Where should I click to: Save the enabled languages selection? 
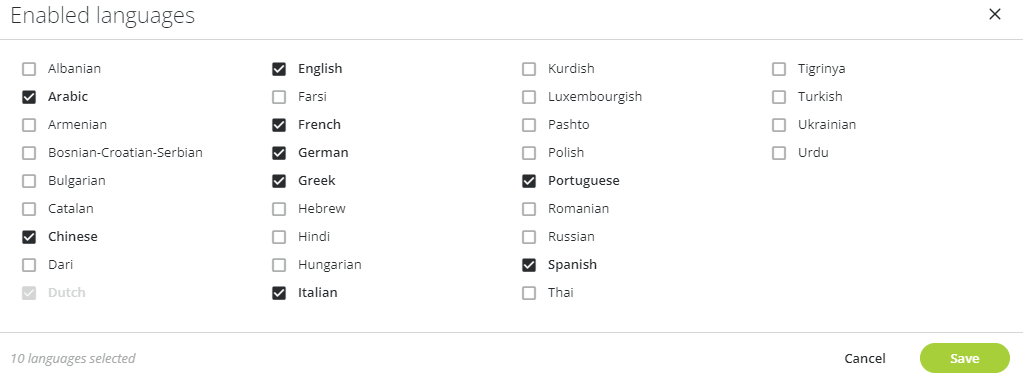coord(964,358)
